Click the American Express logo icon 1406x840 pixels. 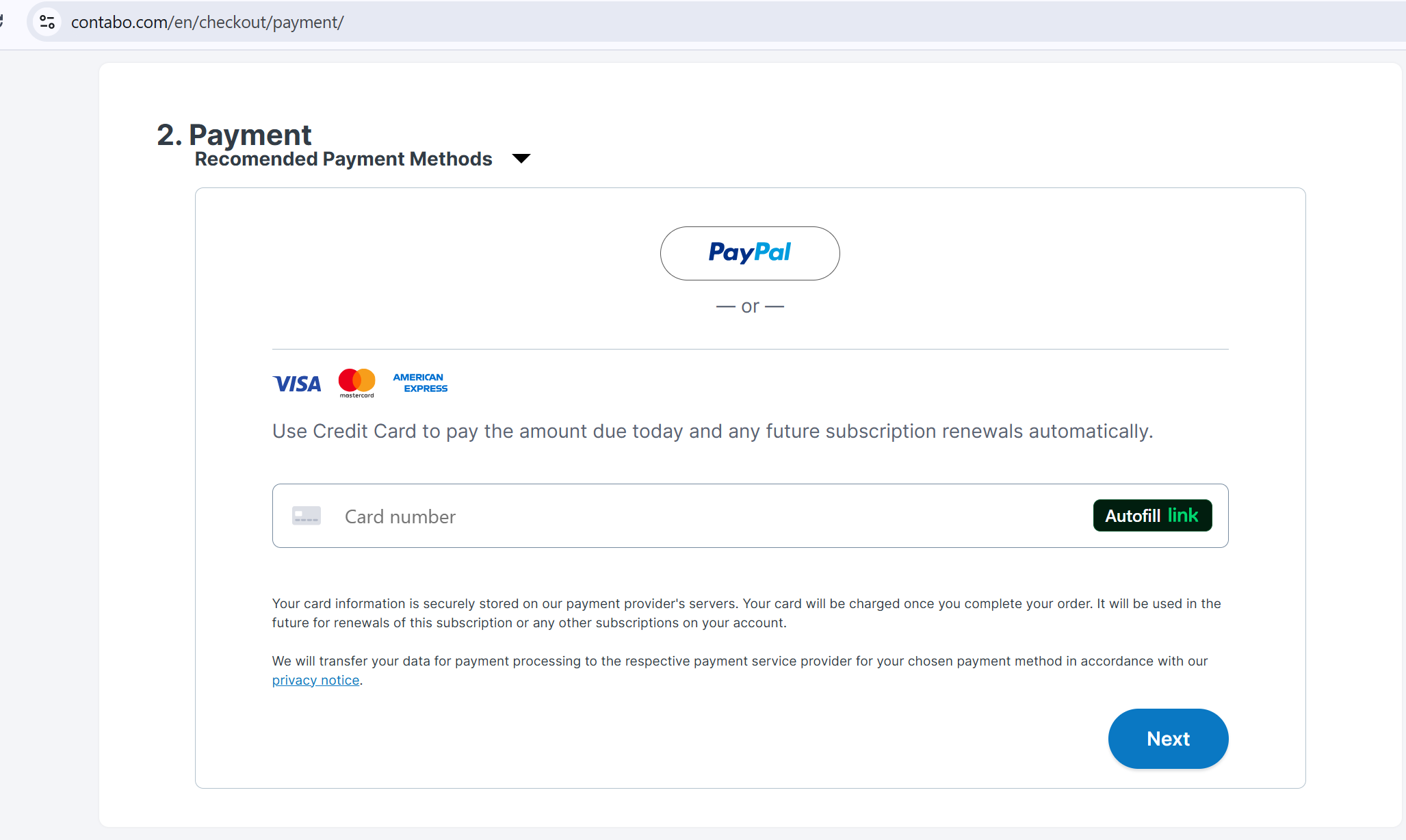pos(420,383)
